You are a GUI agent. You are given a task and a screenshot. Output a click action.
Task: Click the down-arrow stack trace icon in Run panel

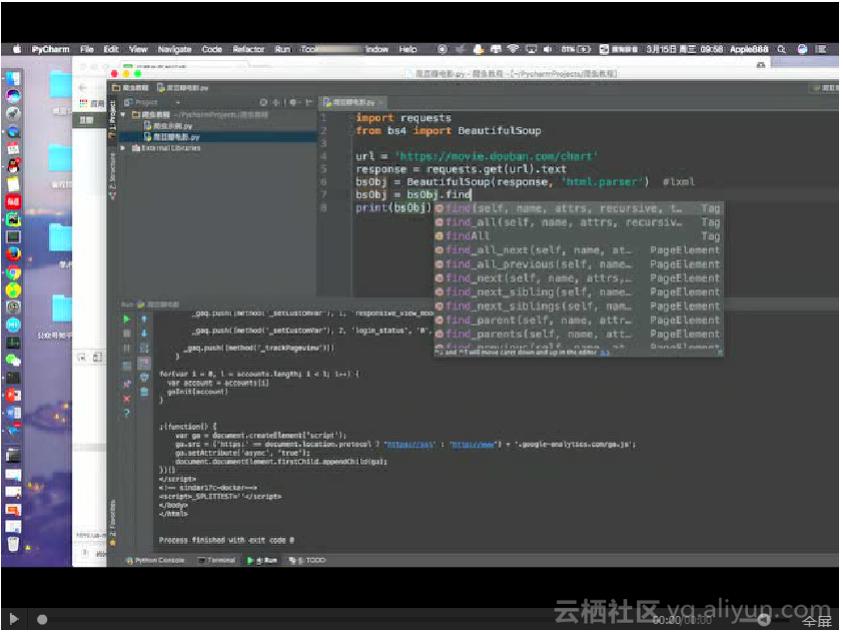pyautogui.click(x=144, y=334)
